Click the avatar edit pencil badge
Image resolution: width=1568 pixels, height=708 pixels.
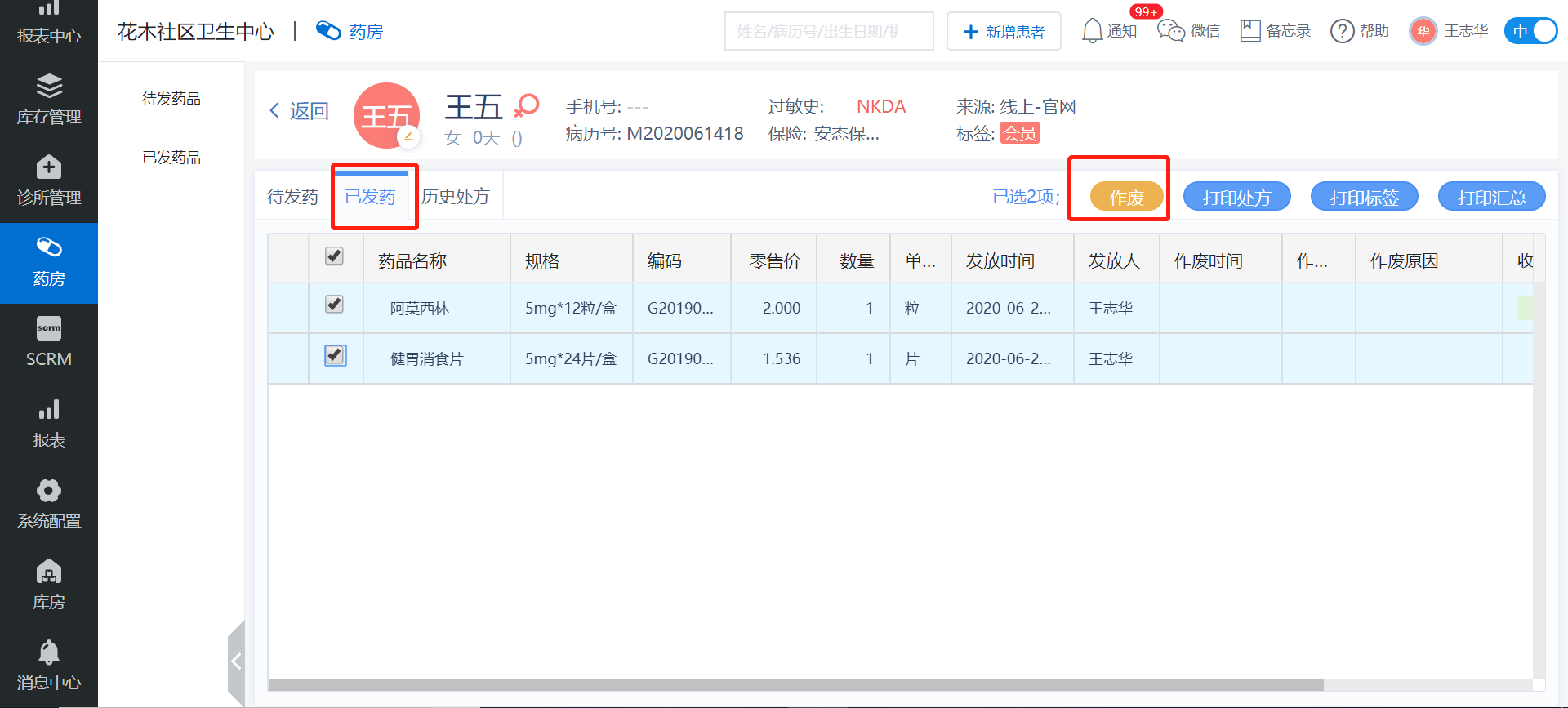point(408,137)
